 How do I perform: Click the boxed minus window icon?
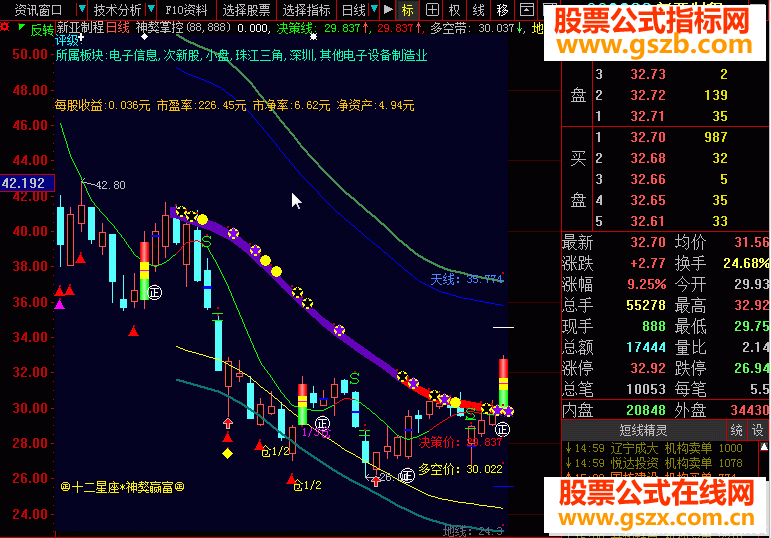tap(527, 9)
